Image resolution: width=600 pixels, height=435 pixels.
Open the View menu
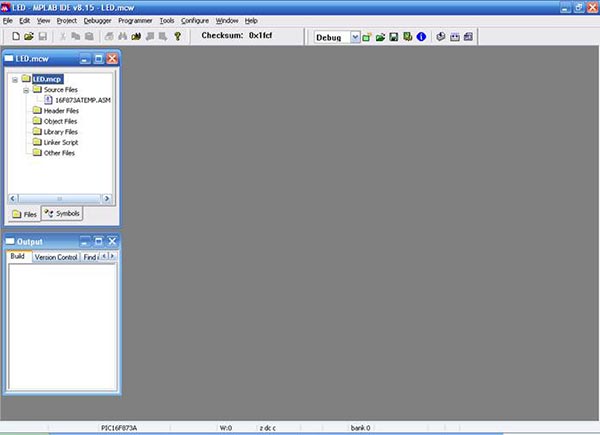click(x=43, y=21)
